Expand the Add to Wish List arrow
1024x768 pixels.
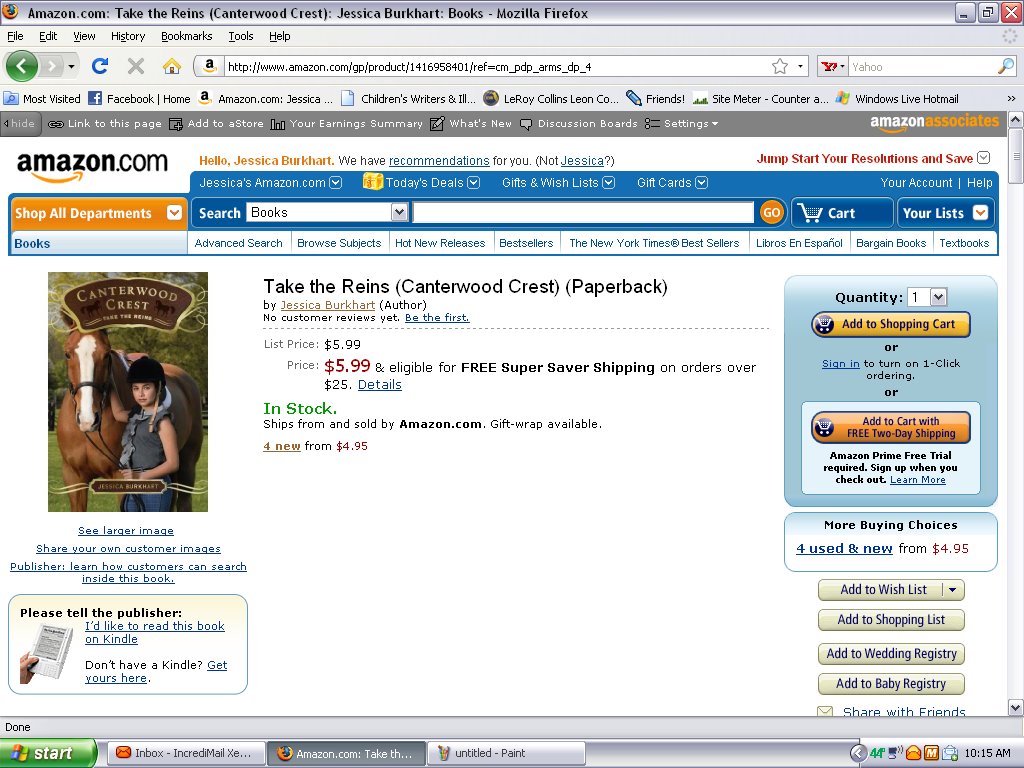(x=953, y=590)
